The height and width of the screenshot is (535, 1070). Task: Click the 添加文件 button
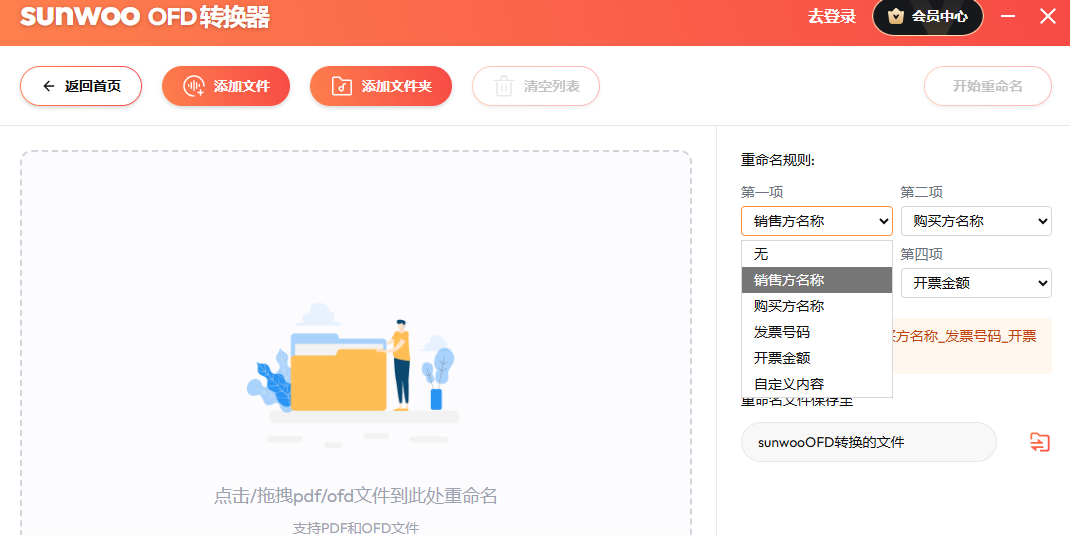226,86
